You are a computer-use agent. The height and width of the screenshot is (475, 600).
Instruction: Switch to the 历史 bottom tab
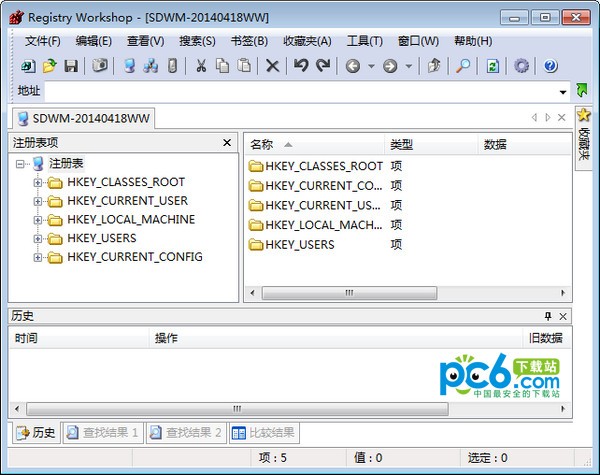pyautogui.click(x=36, y=433)
